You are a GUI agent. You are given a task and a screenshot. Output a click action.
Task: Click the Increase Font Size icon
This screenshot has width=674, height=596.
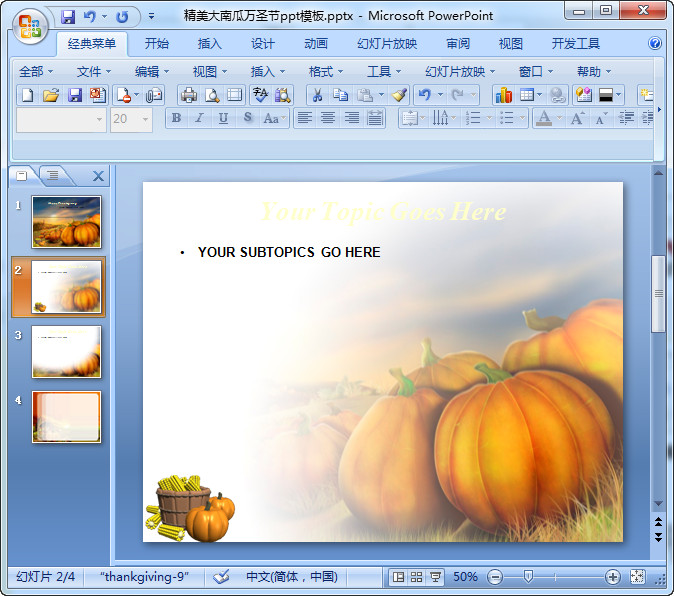point(577,118)
